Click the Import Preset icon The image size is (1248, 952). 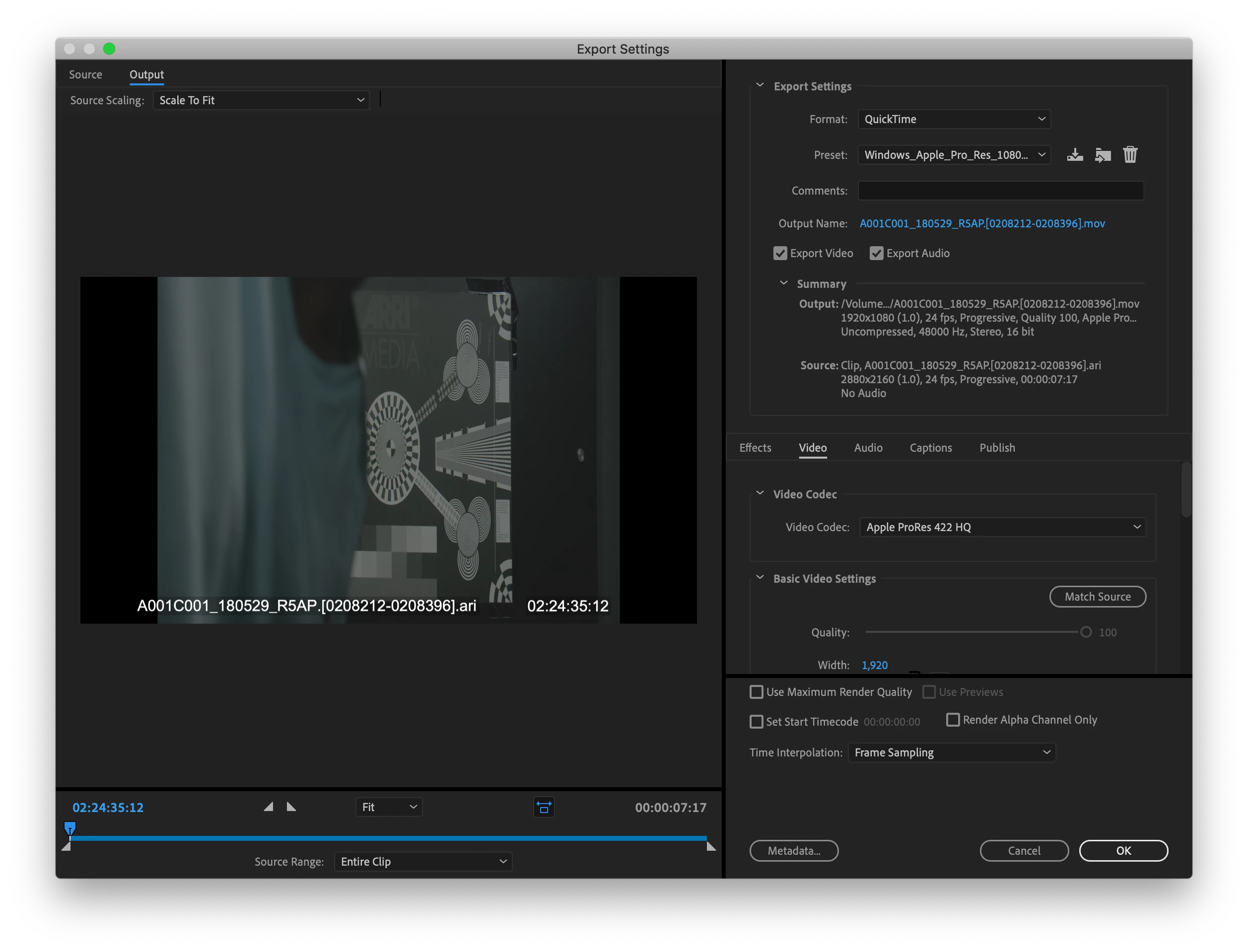tap(1103, 155)
